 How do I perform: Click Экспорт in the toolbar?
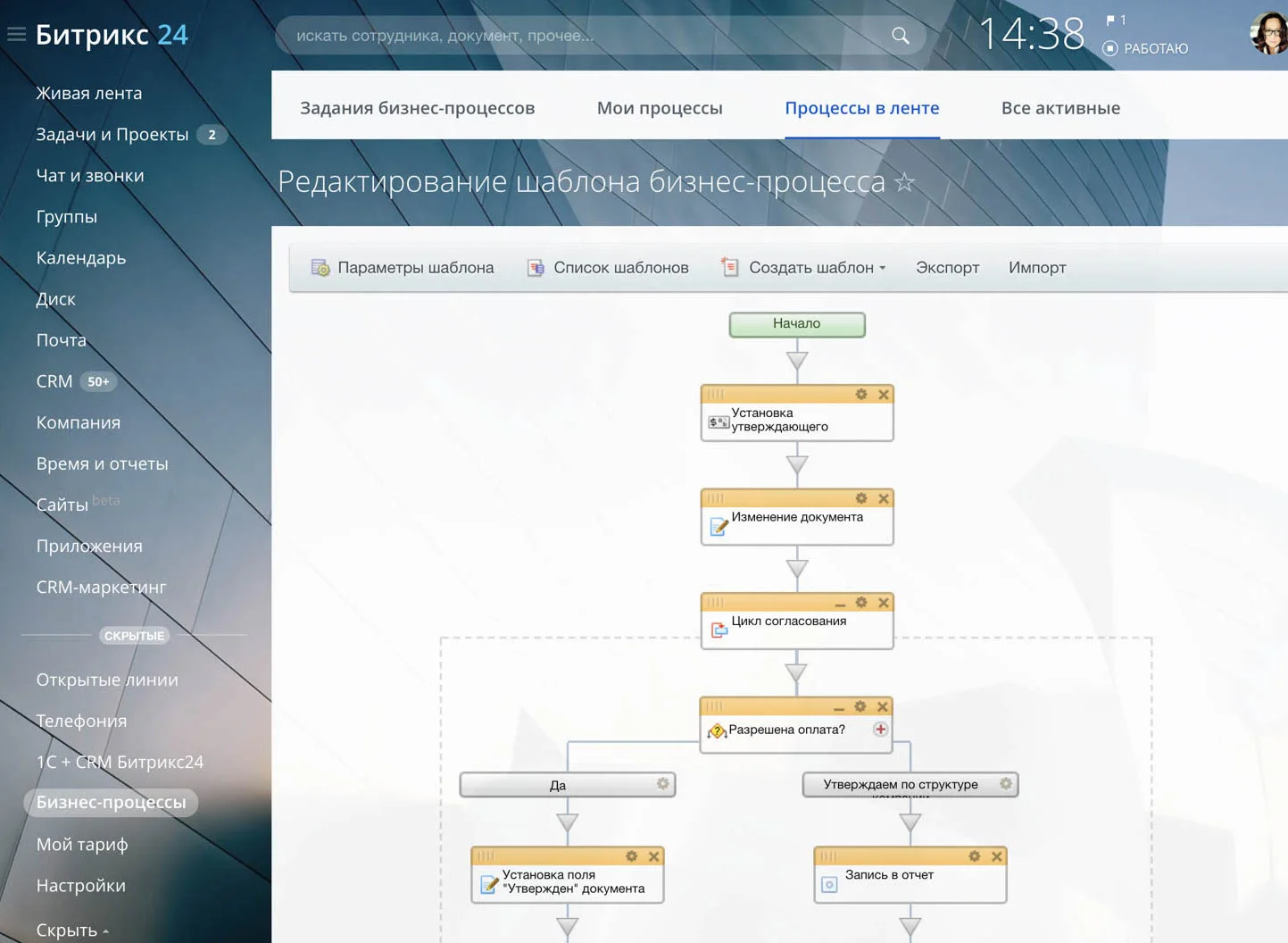[947, 268]
